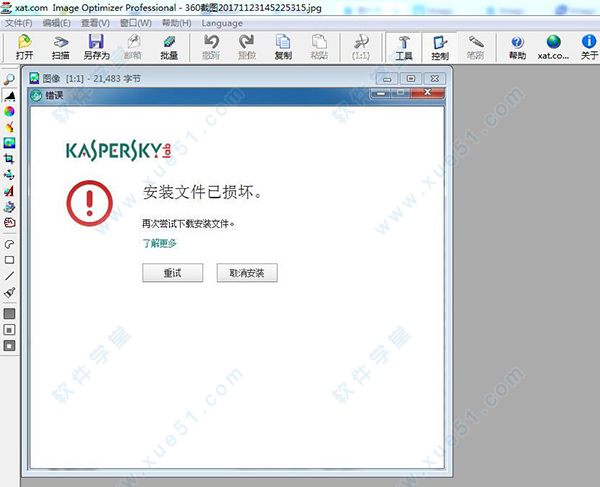Viewport: 600px width, 487px height.
Task: Toggle the 控制 (Control) panel button
Action: pos(440,47)
